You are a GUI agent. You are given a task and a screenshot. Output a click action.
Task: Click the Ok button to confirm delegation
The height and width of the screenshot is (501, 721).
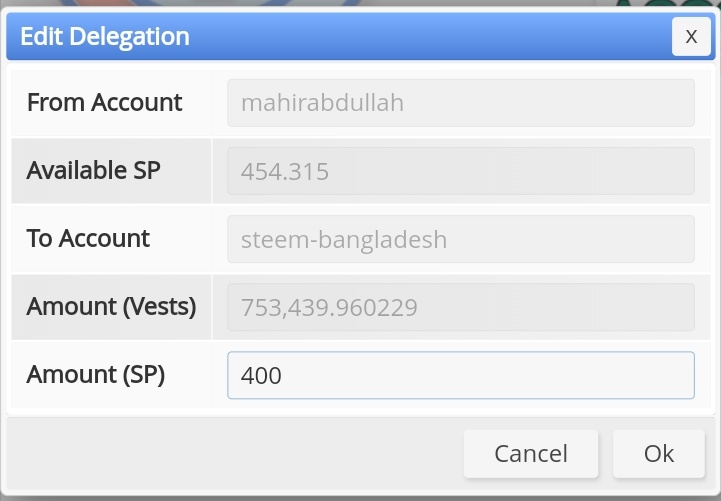tap(658, 454)
